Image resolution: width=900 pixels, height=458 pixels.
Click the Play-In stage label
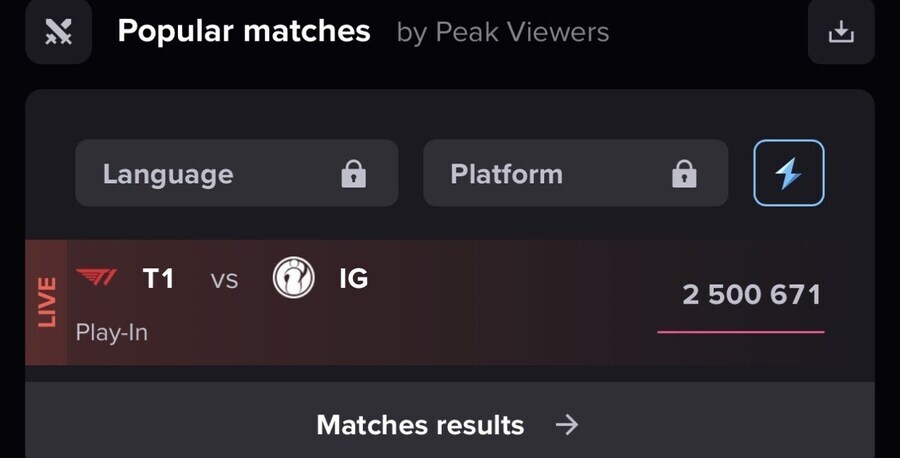pos(112,332)
